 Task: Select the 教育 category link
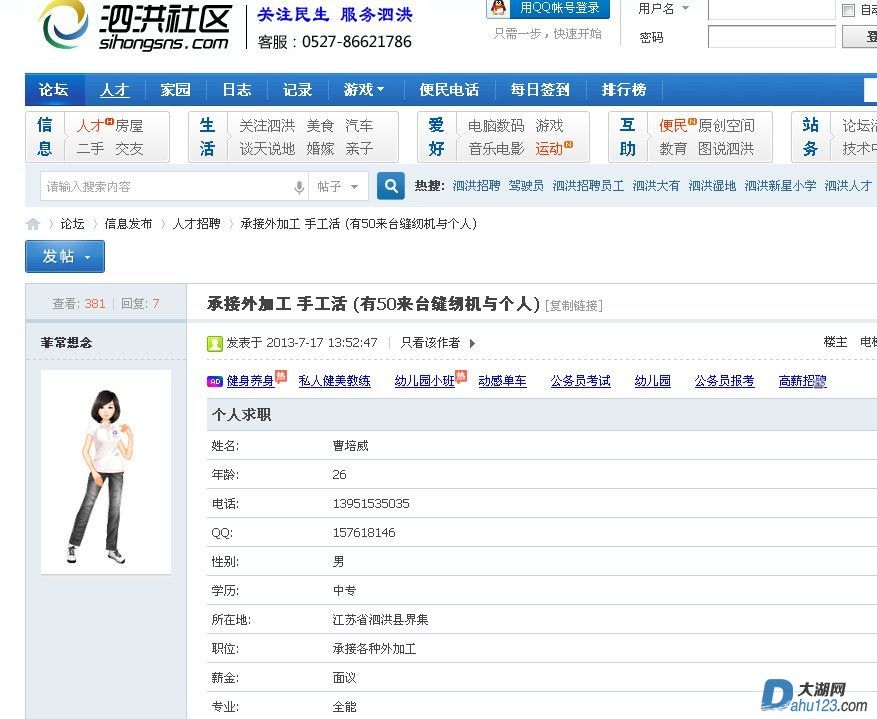click(673, 149)
